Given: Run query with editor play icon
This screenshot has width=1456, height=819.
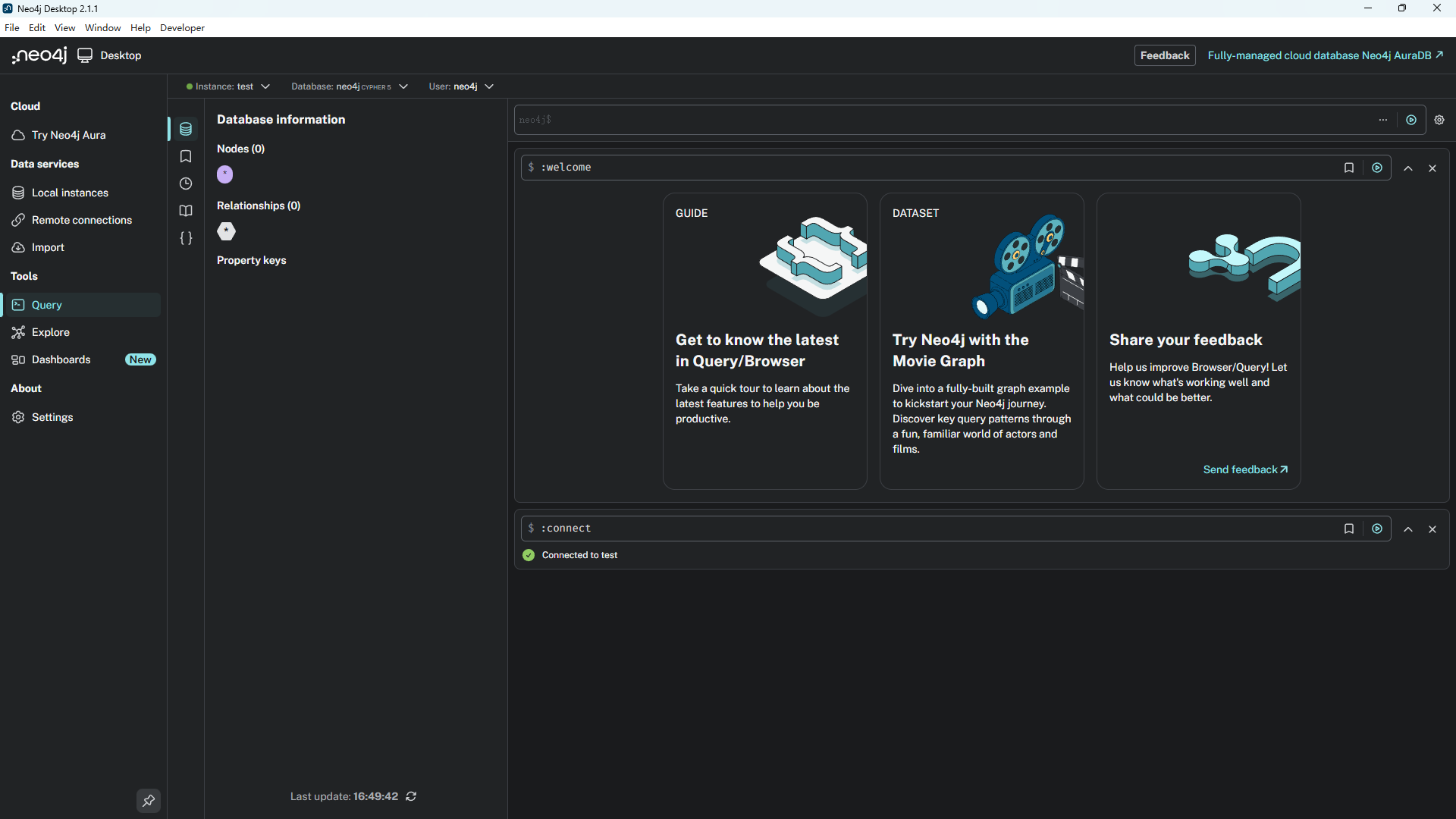Looking at the screenshot, I should click(1410, 120).
